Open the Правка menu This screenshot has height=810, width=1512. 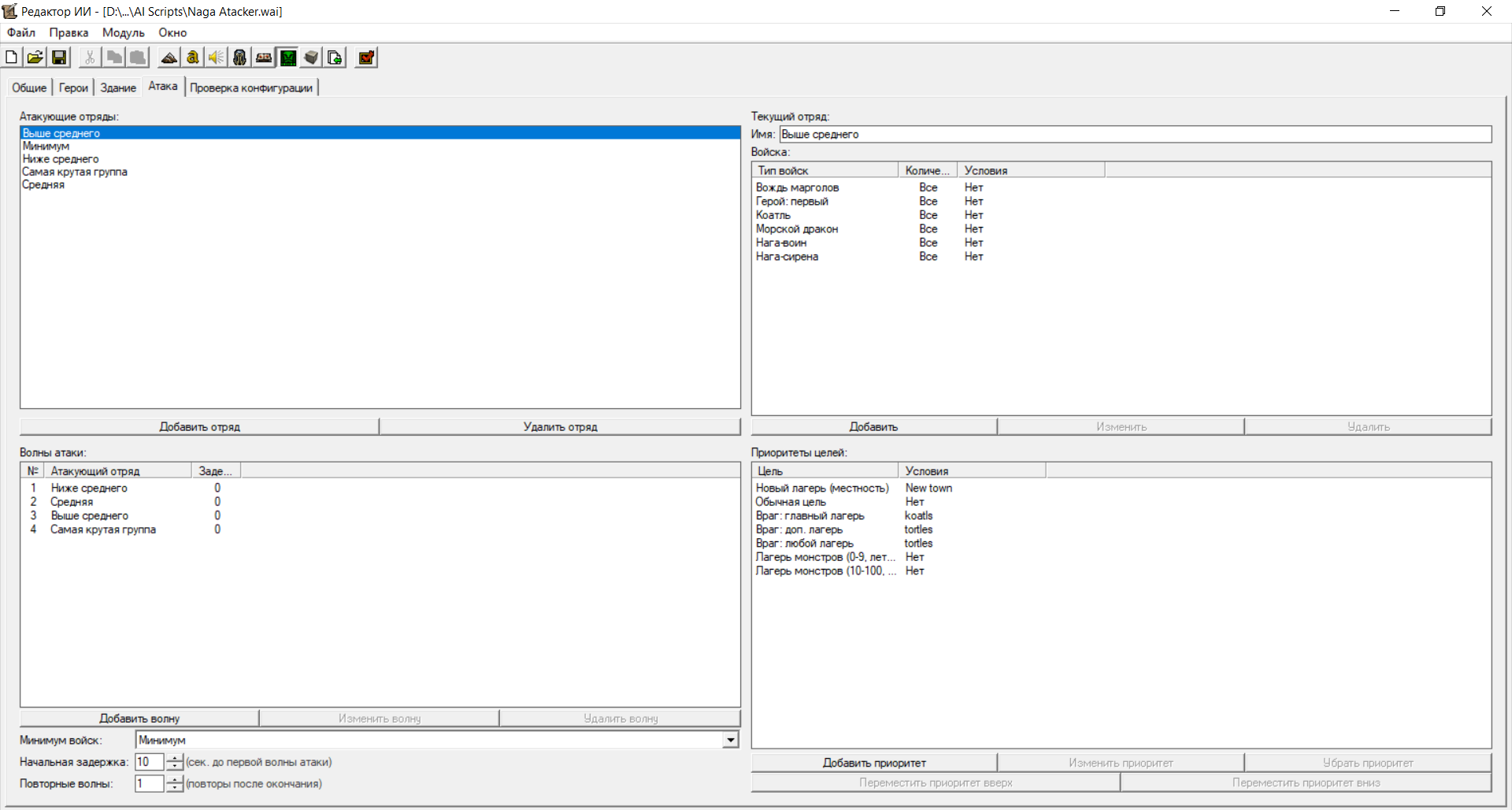(69, 32)
